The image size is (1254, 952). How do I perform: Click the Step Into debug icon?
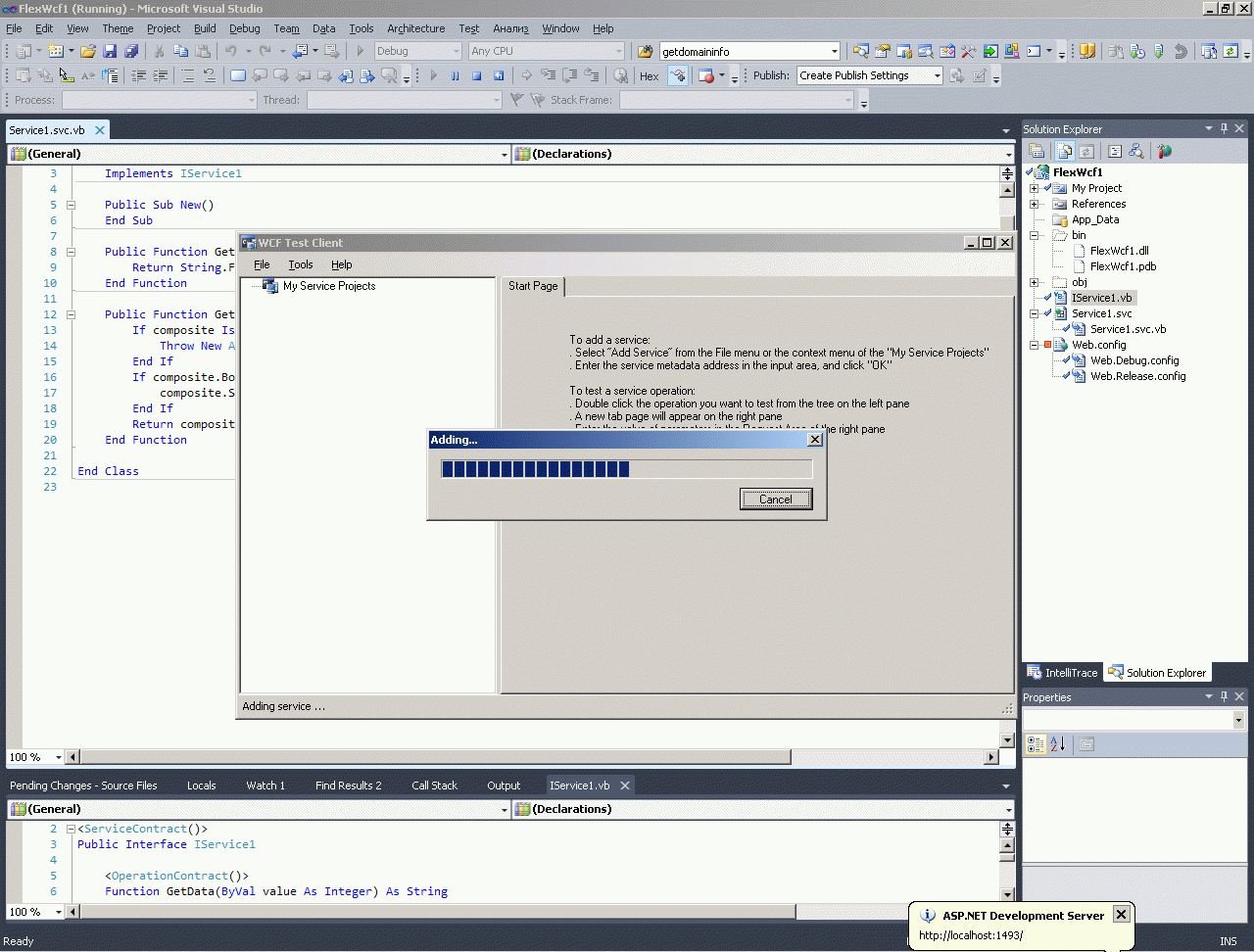click(548, 75)
